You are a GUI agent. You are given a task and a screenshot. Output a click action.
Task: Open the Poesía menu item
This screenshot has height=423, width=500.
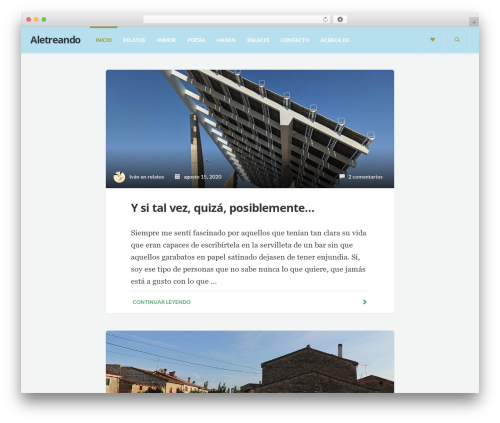196,40
